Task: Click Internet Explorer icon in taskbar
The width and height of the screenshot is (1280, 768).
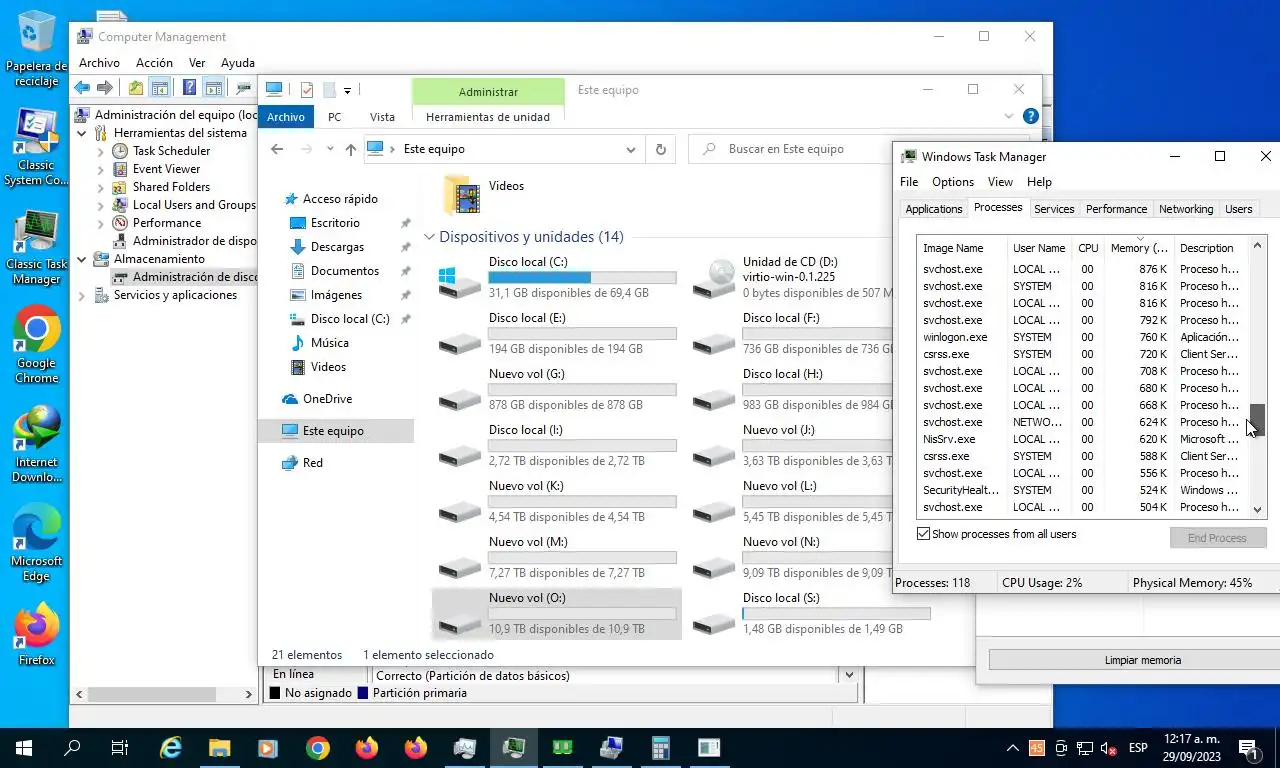Action: [x=171, y=747]
